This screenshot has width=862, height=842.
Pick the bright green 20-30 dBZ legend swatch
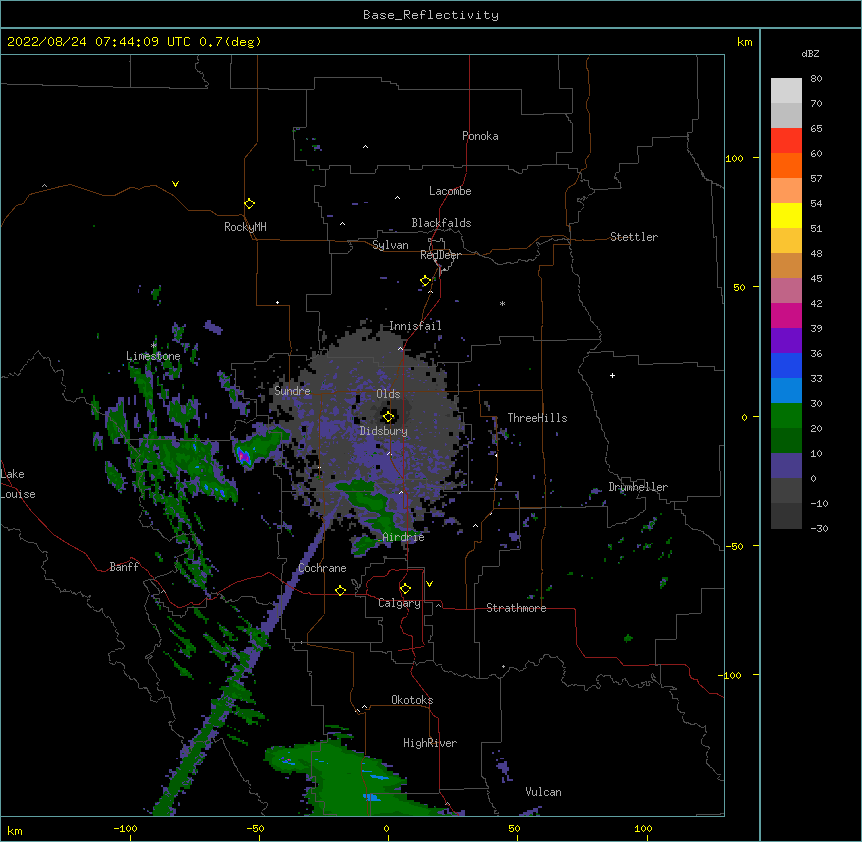click(x=786, y=416)
